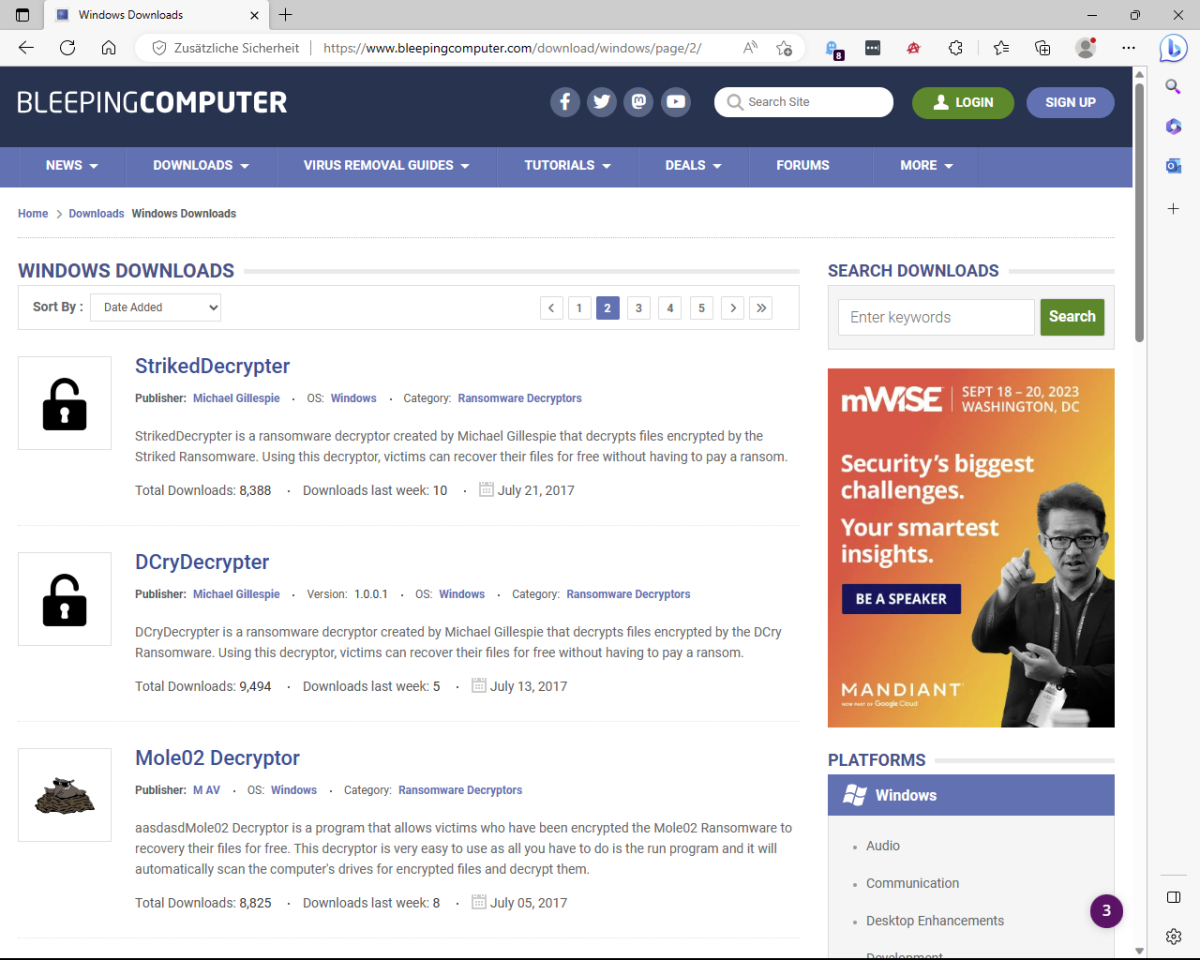Image resolution: width=1200 pixels, height=960 pixels.
Task: Expand the TUTORIALS menu
Action: [568, 166]
